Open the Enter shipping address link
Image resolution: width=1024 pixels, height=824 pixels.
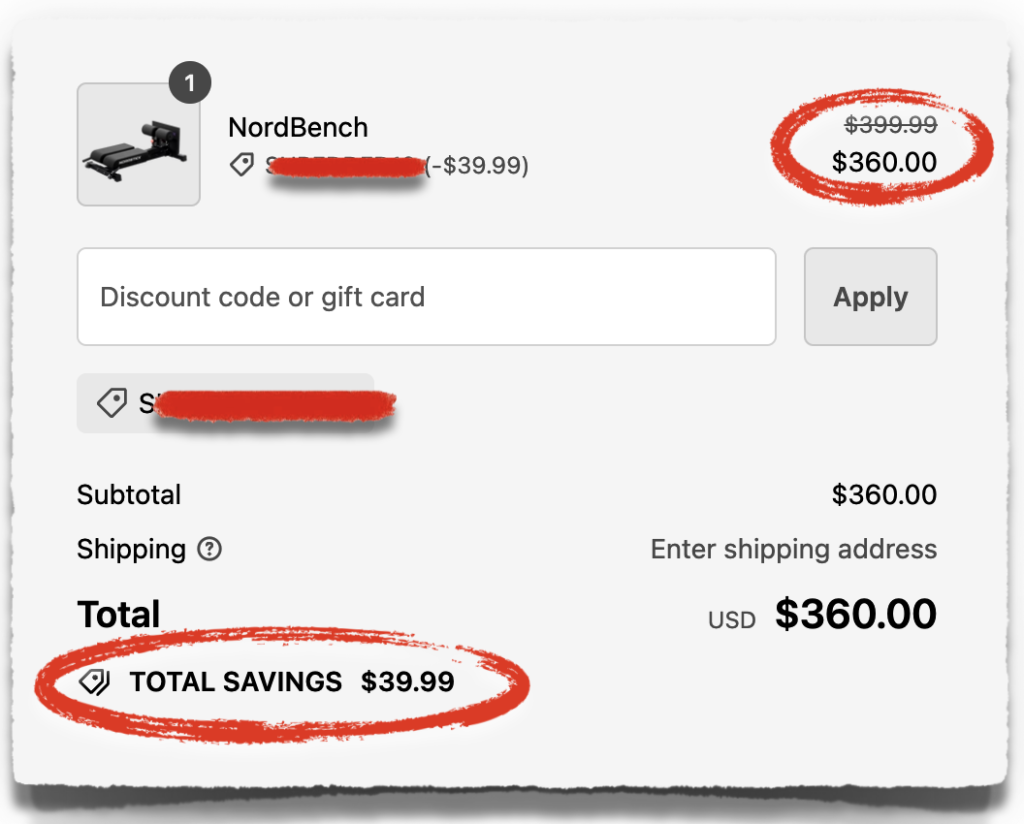793,549
